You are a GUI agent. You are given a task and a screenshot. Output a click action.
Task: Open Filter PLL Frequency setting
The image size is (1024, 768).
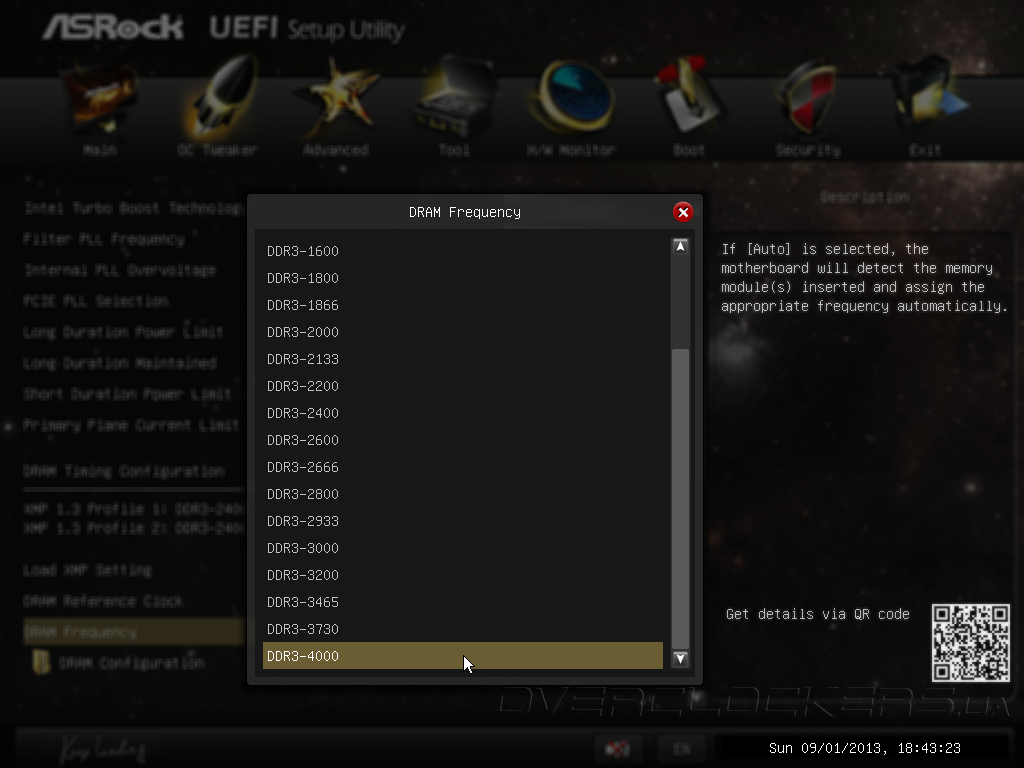104,239
